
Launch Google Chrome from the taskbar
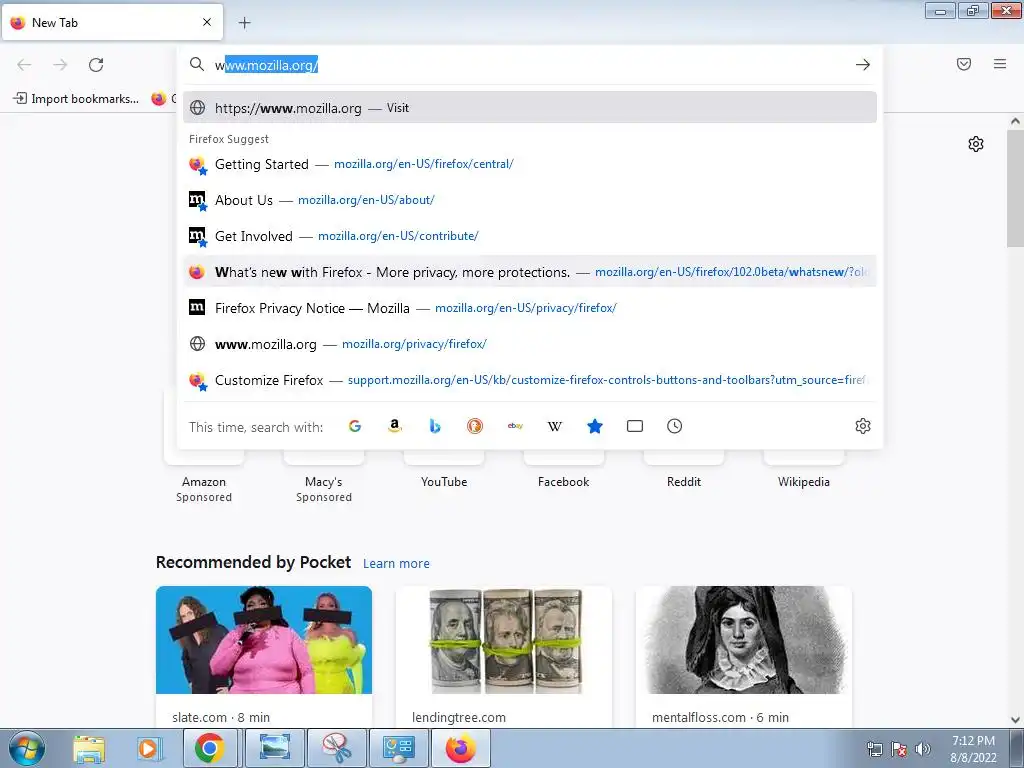click(x=209, y=748)
